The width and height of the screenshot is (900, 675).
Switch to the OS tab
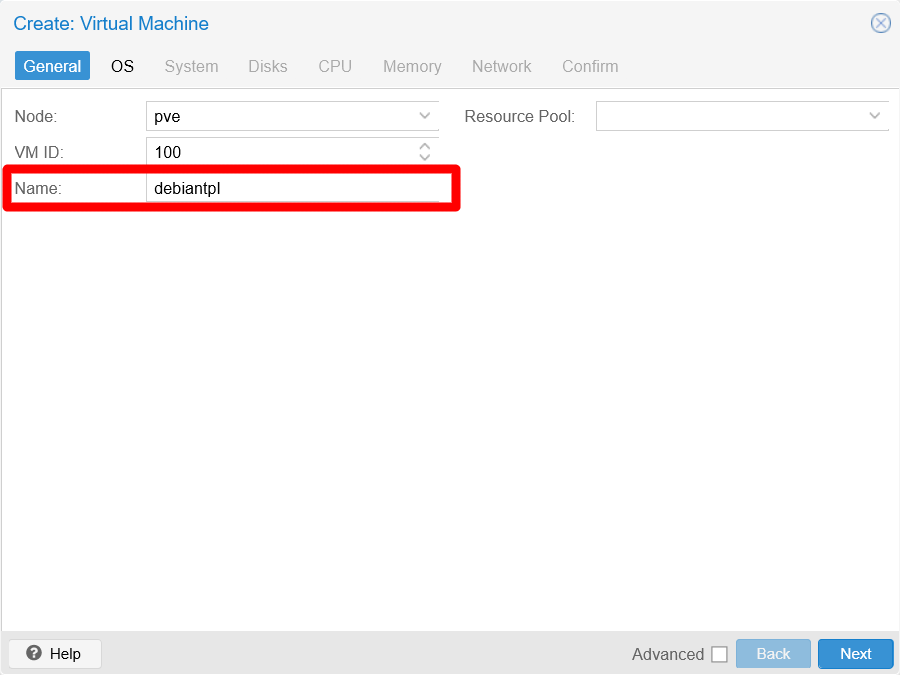[122, 66]
